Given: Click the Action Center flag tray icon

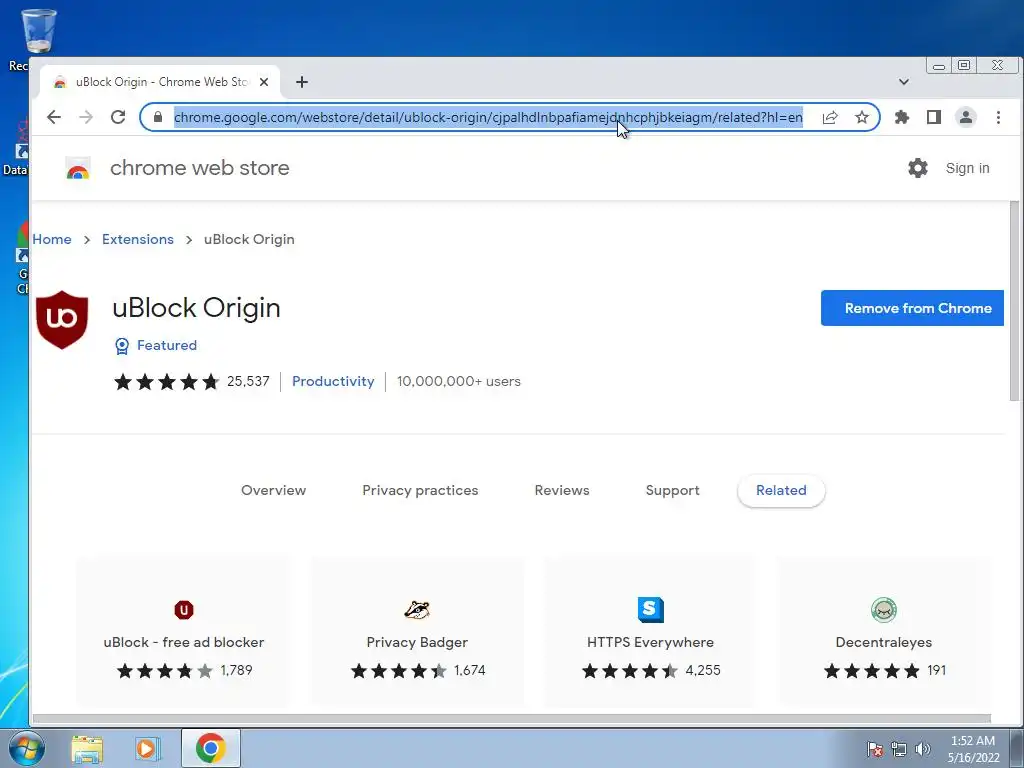Looking at the screenshot, I should (875, 749).
